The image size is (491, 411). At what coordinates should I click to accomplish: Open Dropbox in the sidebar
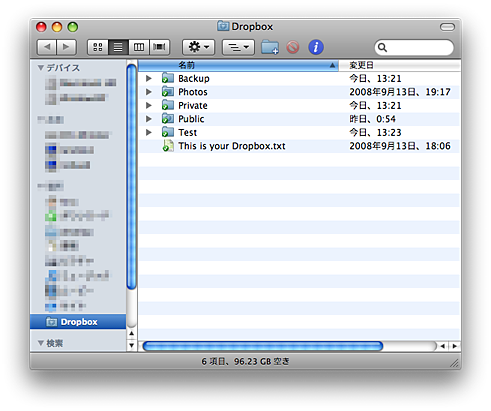click(x=78, y=322)
